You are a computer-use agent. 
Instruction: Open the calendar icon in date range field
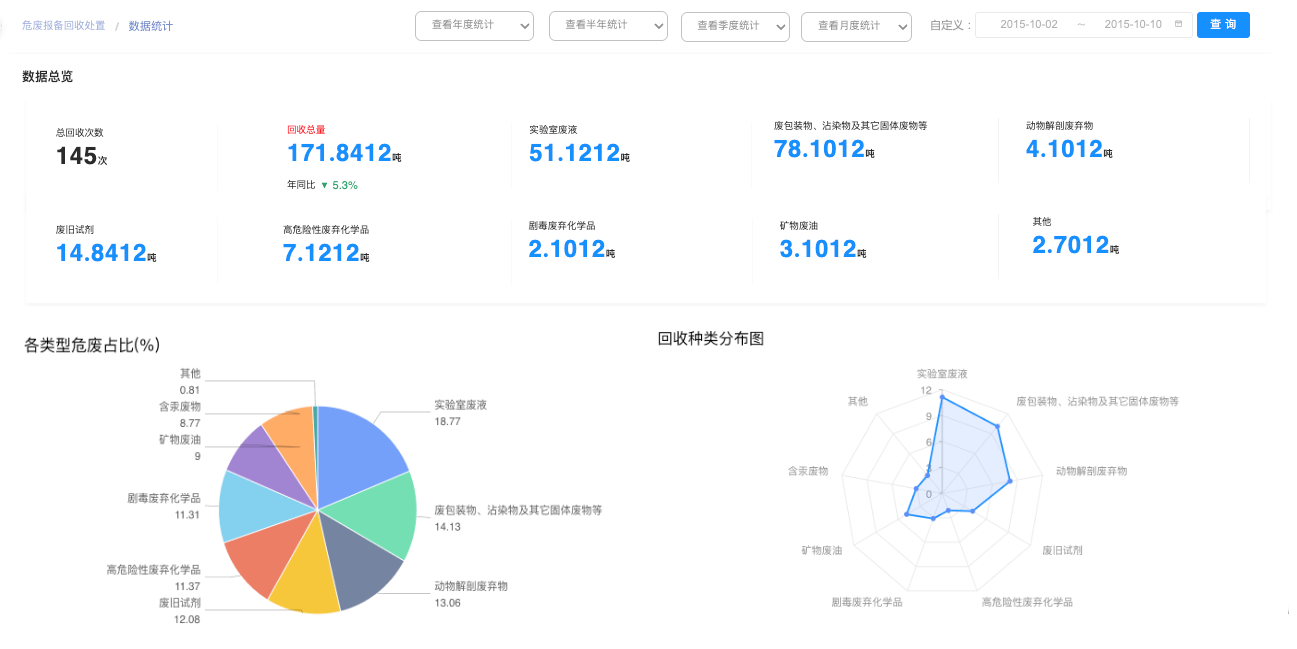(1178, 24)
